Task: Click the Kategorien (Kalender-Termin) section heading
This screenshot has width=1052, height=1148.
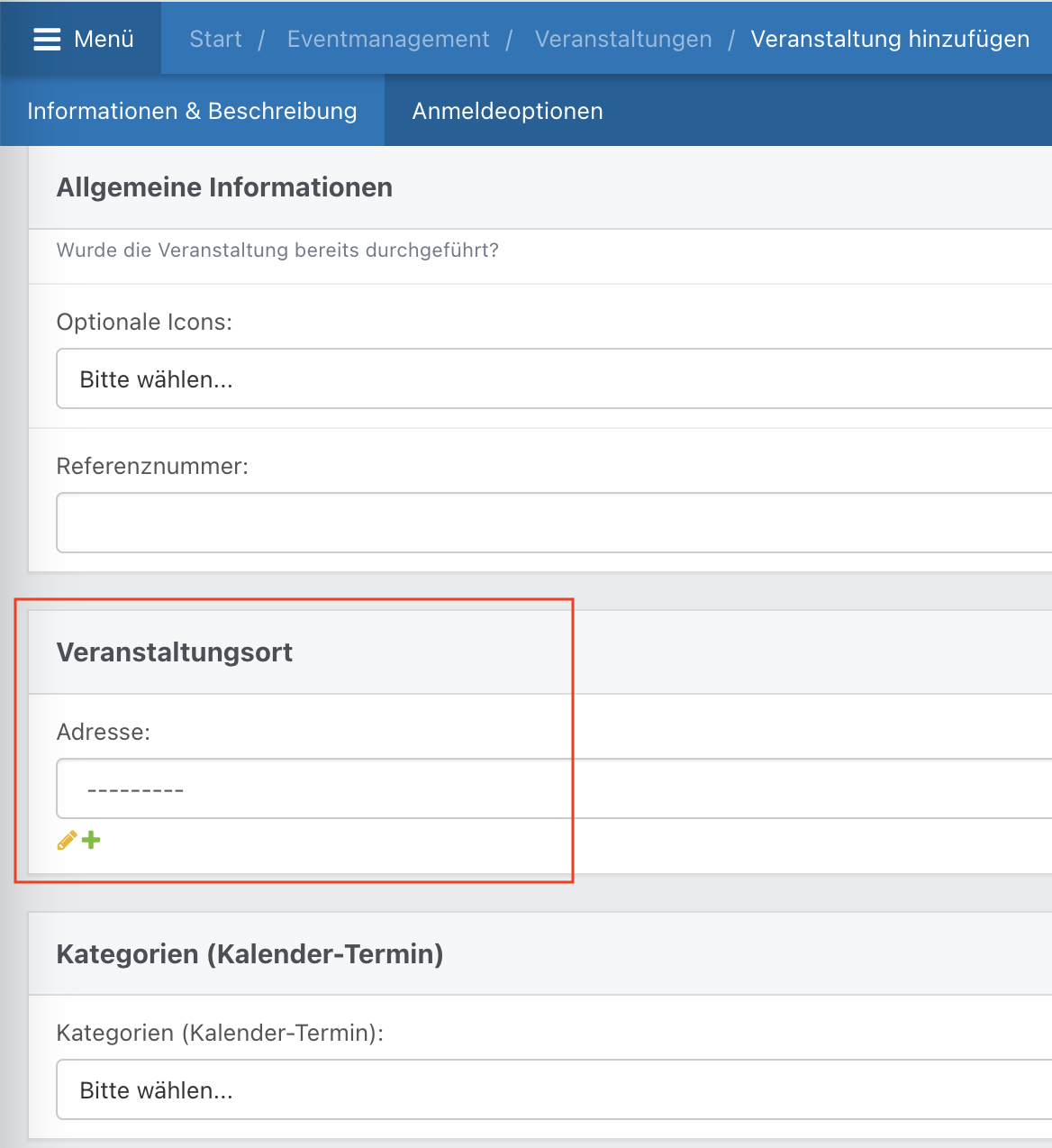Action: click(250, 954)
